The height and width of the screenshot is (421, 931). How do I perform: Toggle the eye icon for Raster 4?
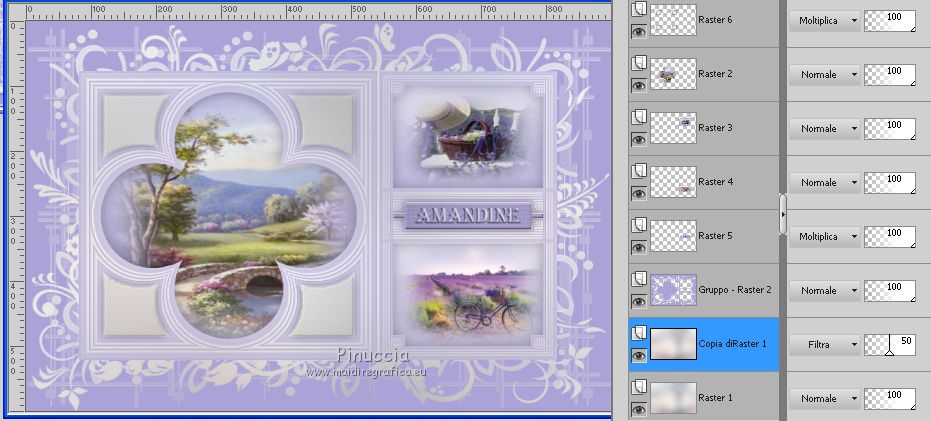point(639,194)
